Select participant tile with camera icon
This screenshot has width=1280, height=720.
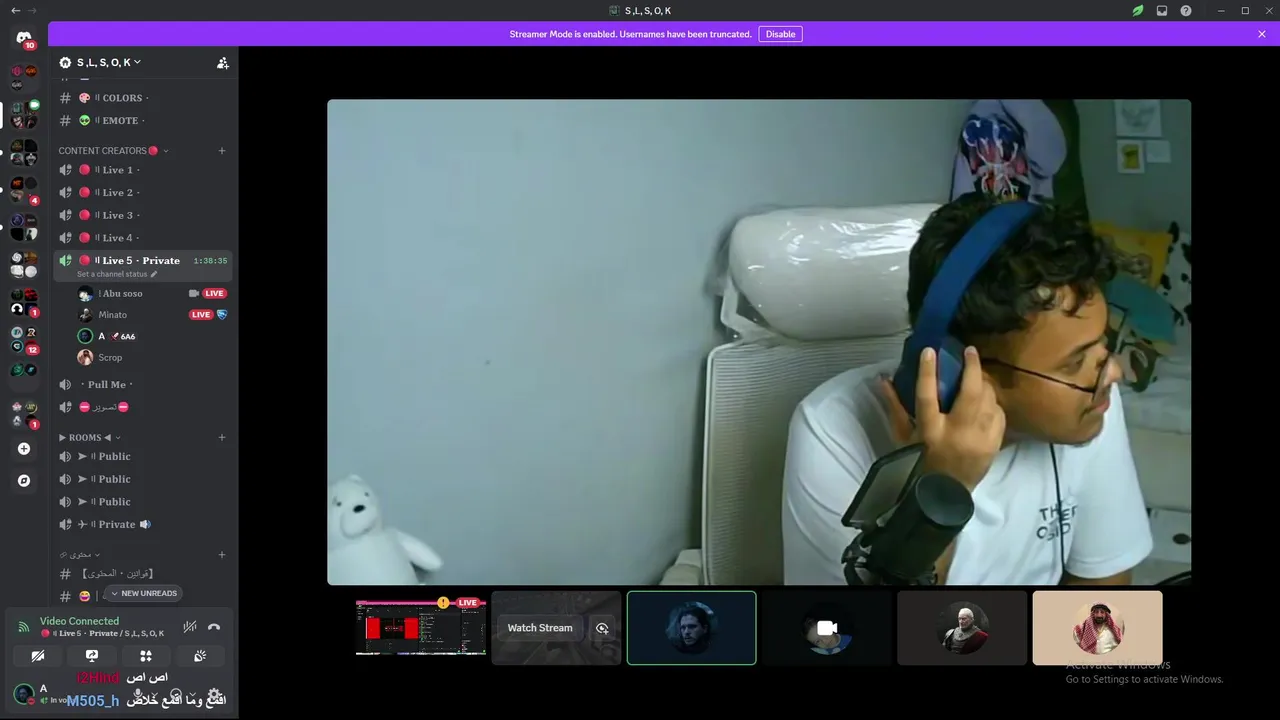(827, 628)
